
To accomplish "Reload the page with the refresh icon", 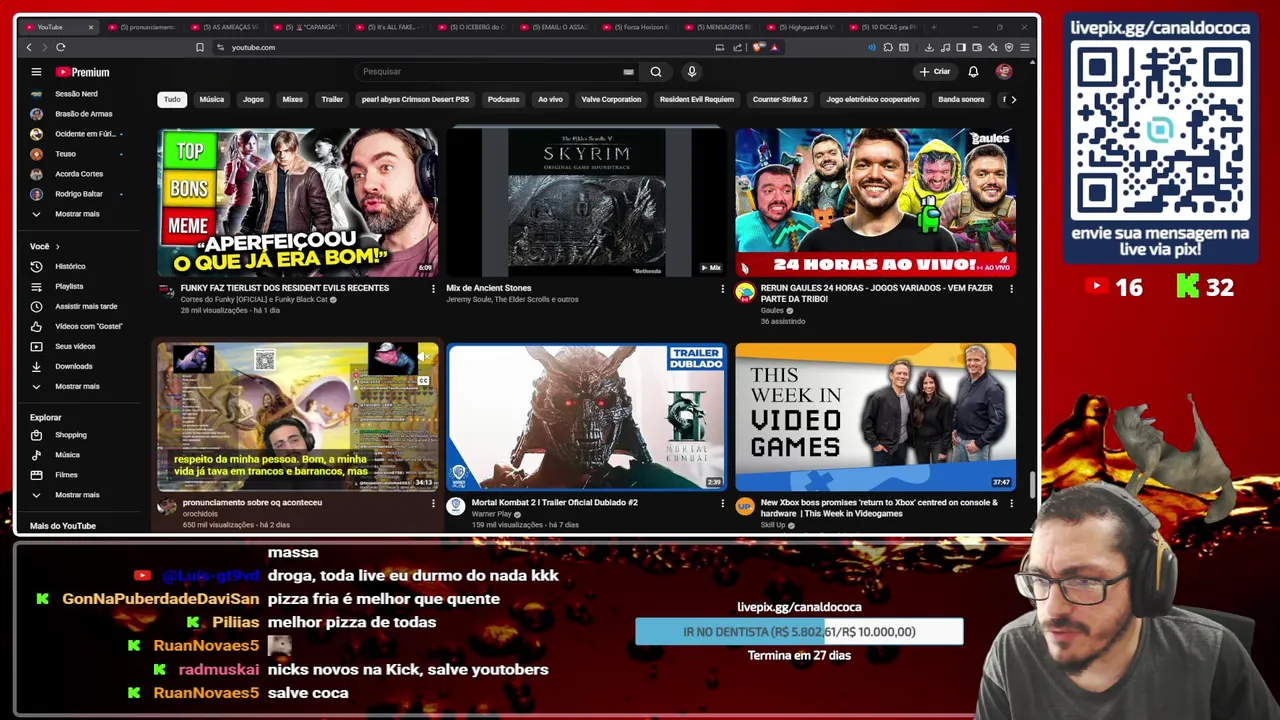I will coord(61,47).
